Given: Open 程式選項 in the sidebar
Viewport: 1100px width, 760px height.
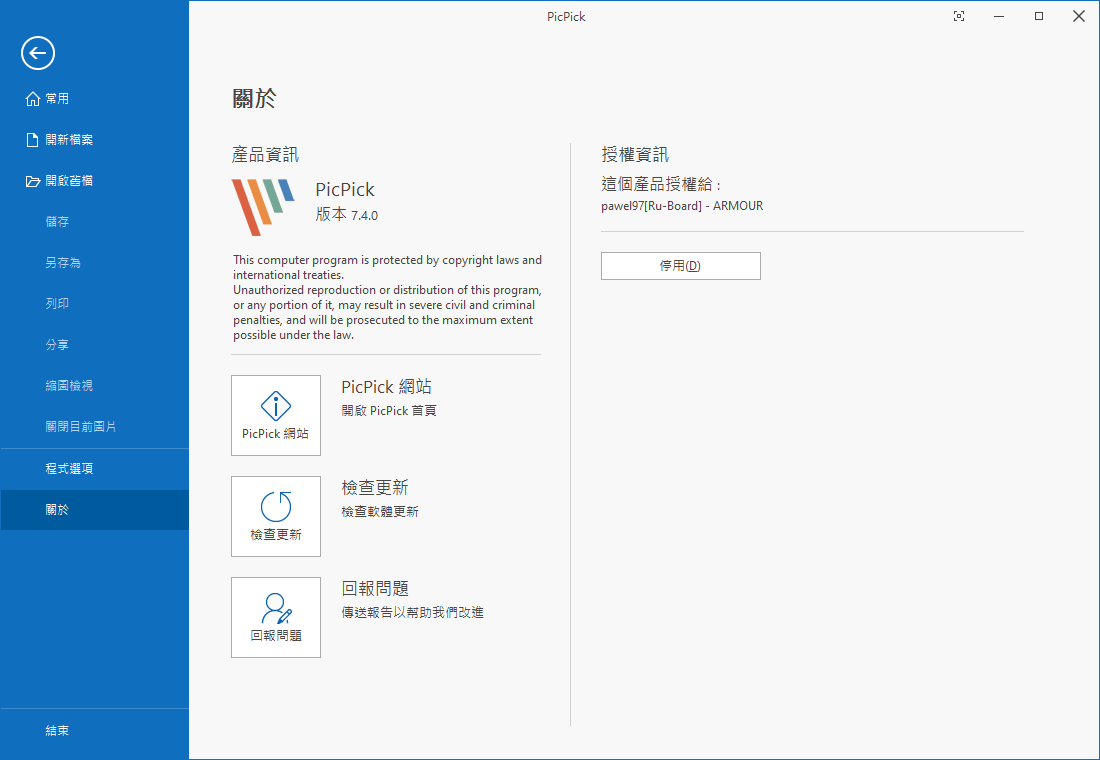Looking at the screenshot, I should click(95, 469).
